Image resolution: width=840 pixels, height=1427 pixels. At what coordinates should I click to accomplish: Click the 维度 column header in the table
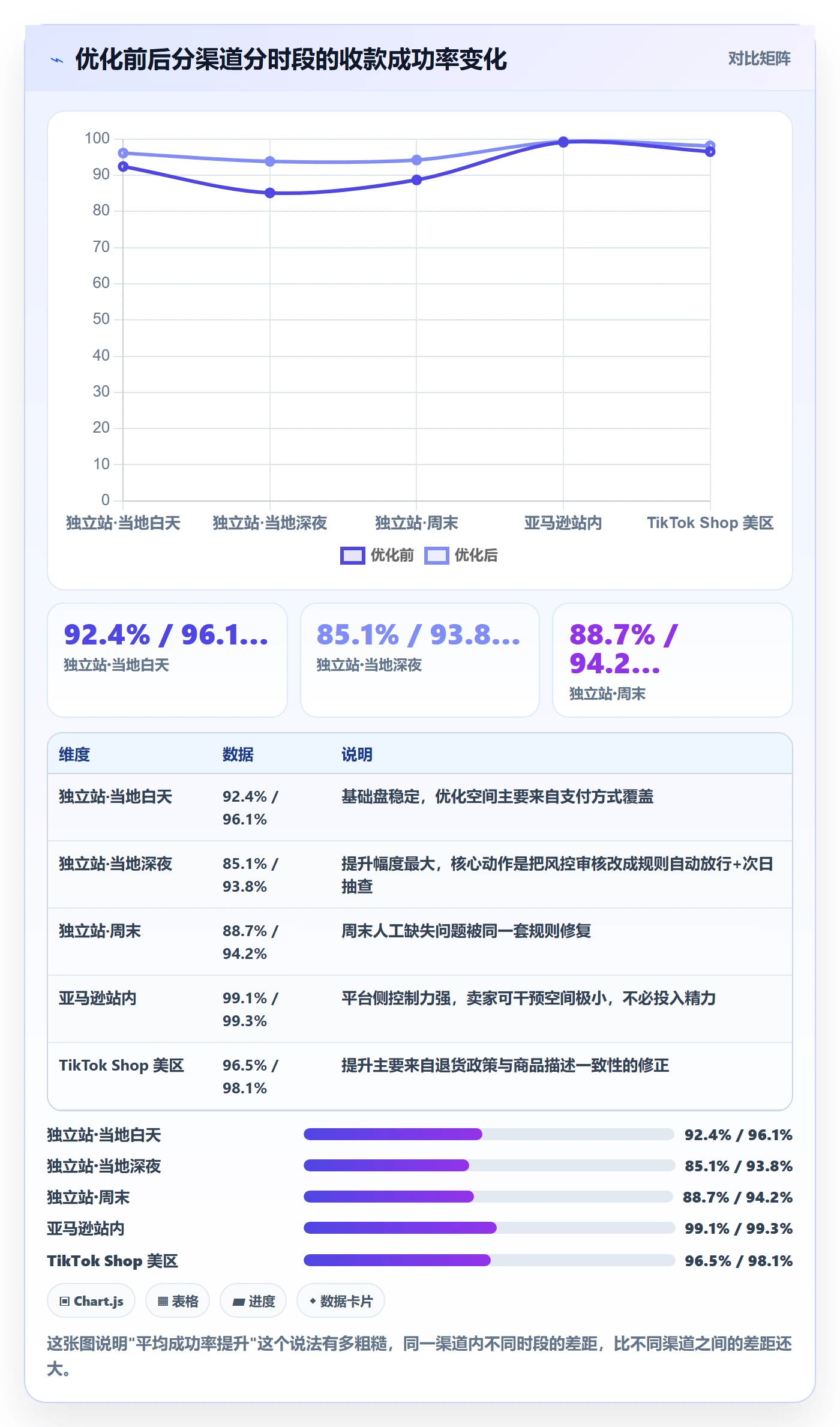74,754
